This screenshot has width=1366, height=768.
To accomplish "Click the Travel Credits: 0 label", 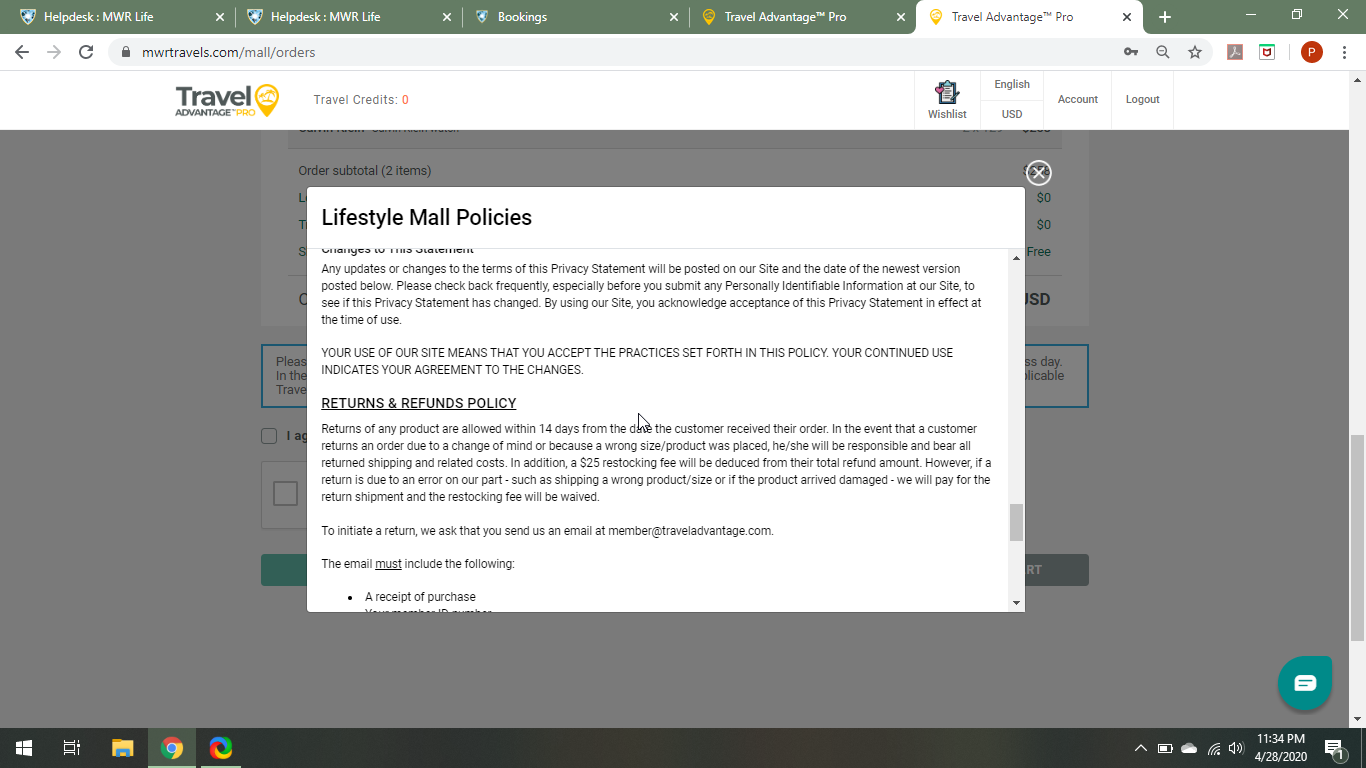I will pos(361,100).
